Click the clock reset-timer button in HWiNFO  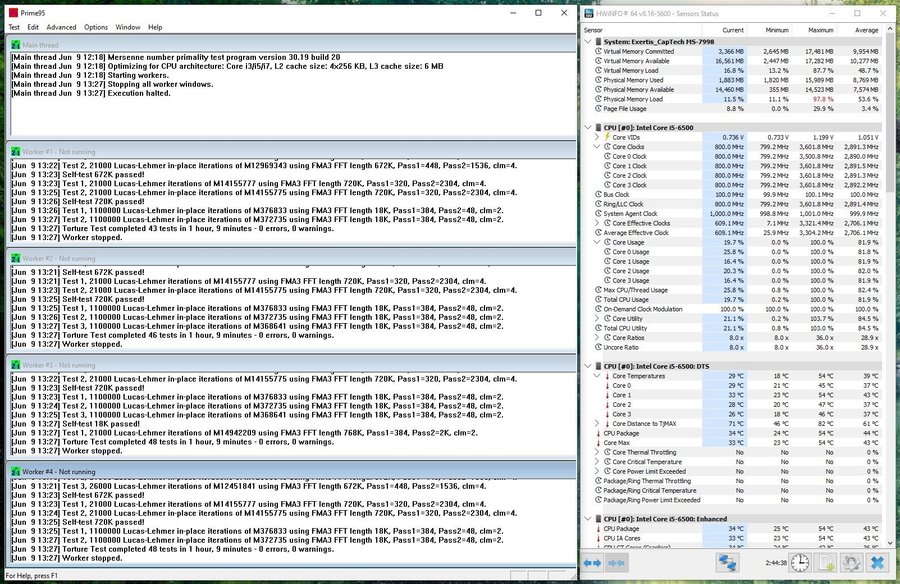(800, 563)
